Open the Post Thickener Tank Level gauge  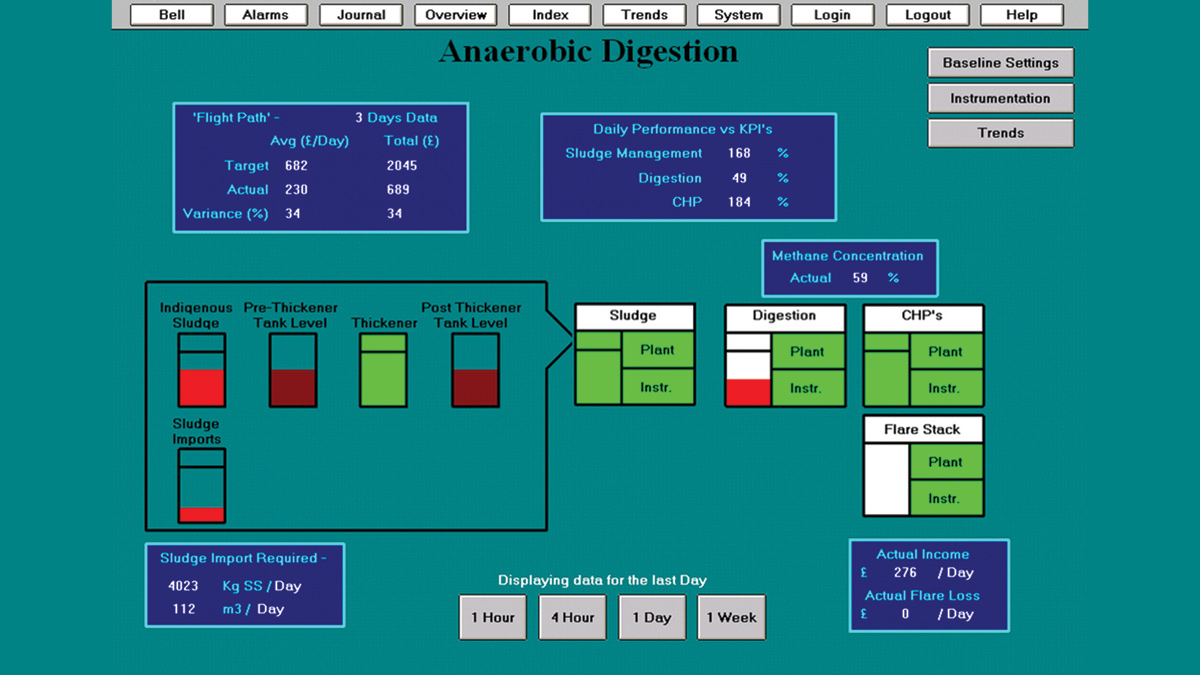[x=475, y=370]
